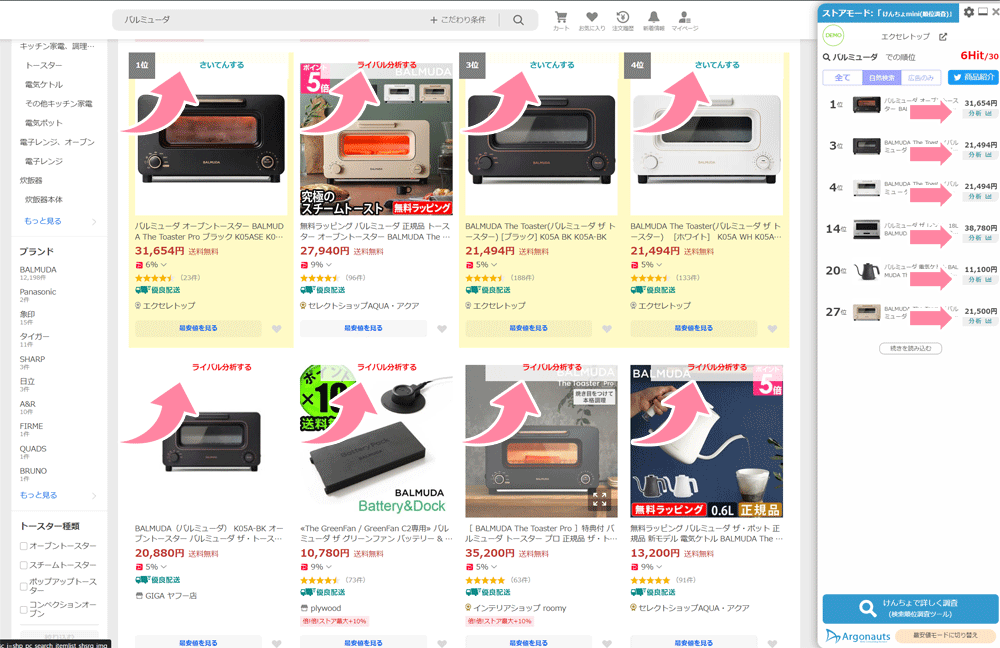This screenshot has width=1000, height=648.
Task: Open the plywood store link
Action: [x=325, y=608]
